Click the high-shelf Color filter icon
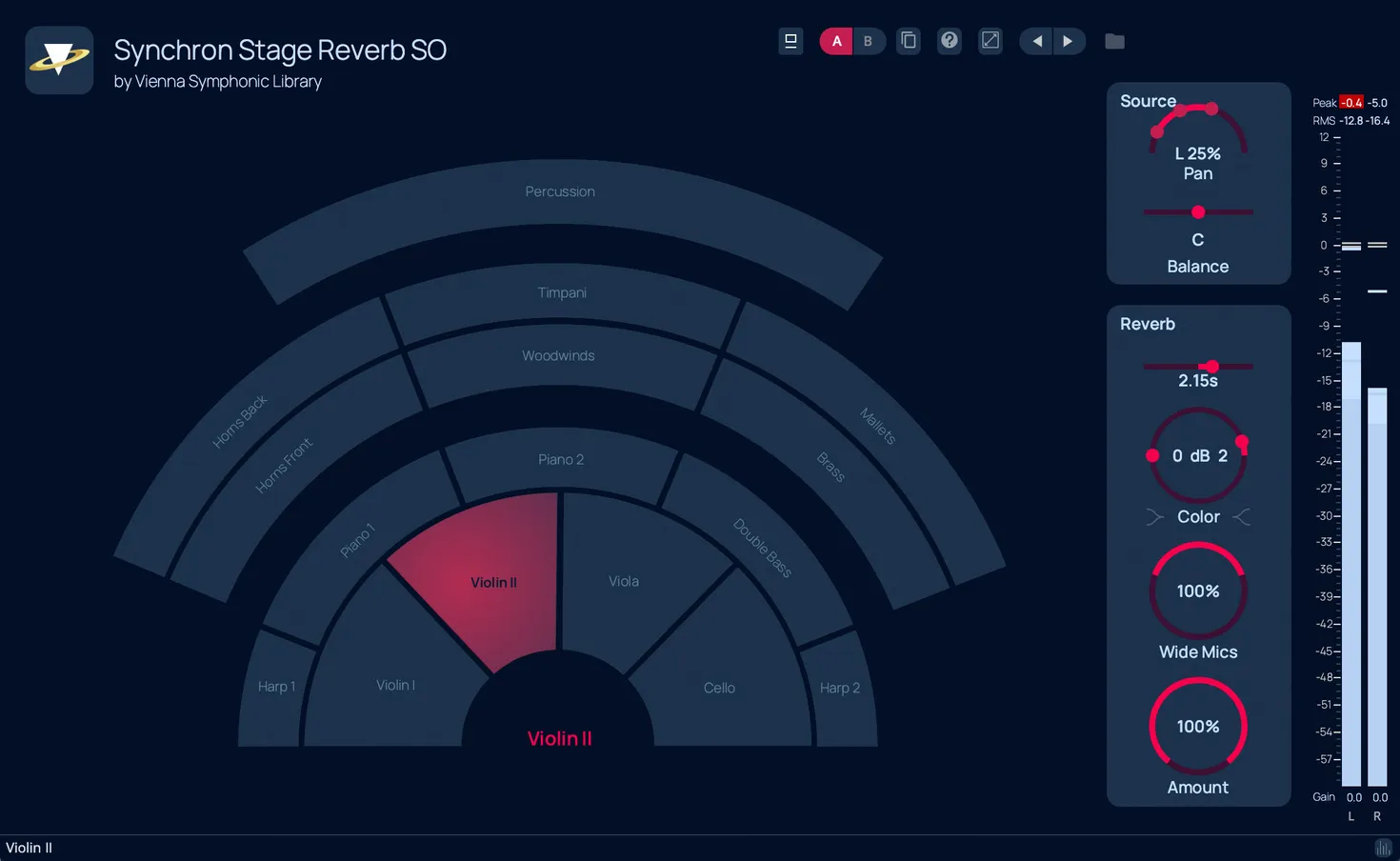 1242,517
